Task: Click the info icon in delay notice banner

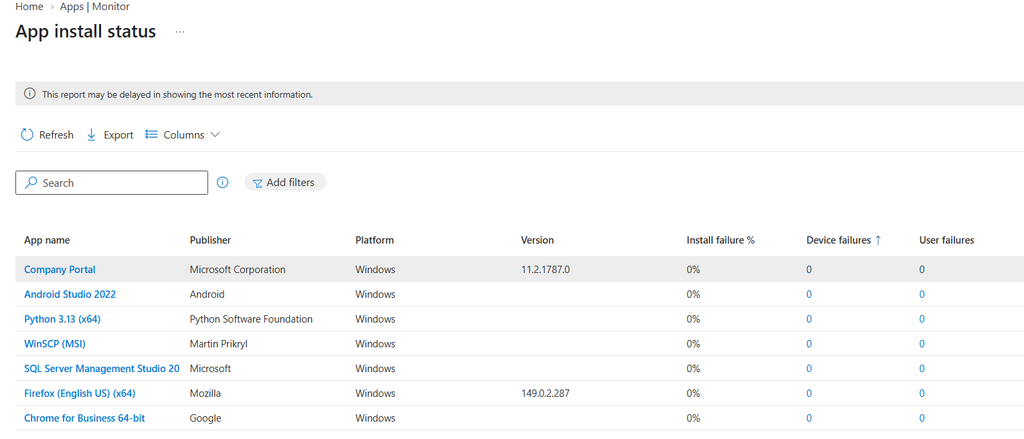Action: (29, 94)
